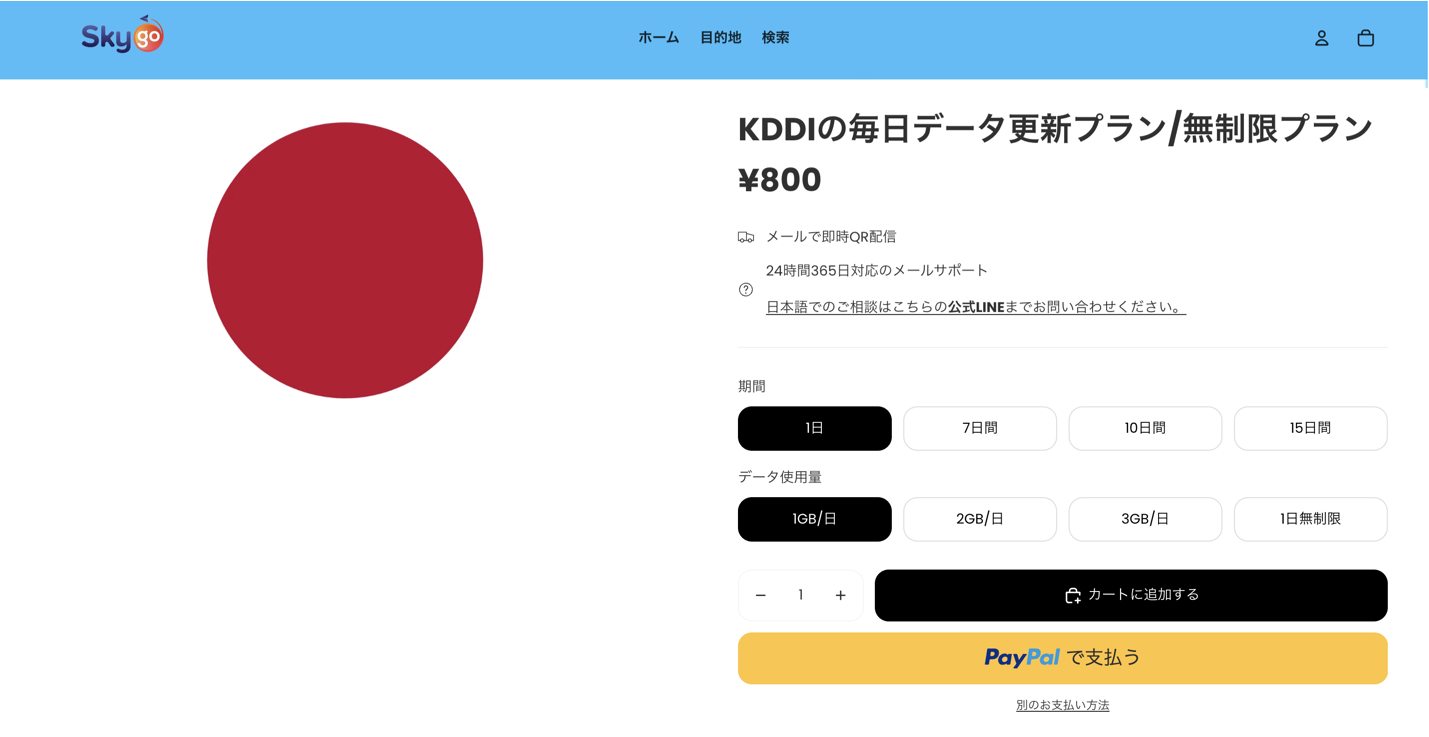1429x737 pixels.
Task: Click the question mark support icon
Action: [746, 289]
